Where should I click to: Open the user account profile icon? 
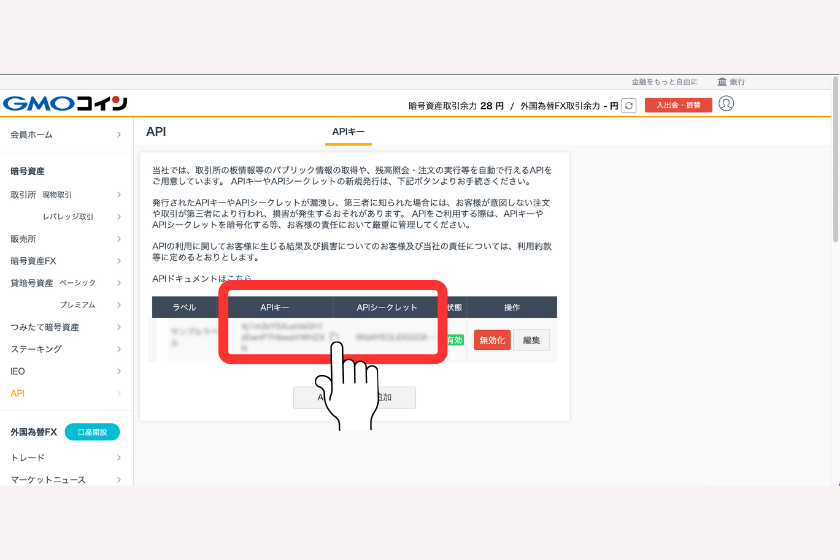tap(726, 104)
